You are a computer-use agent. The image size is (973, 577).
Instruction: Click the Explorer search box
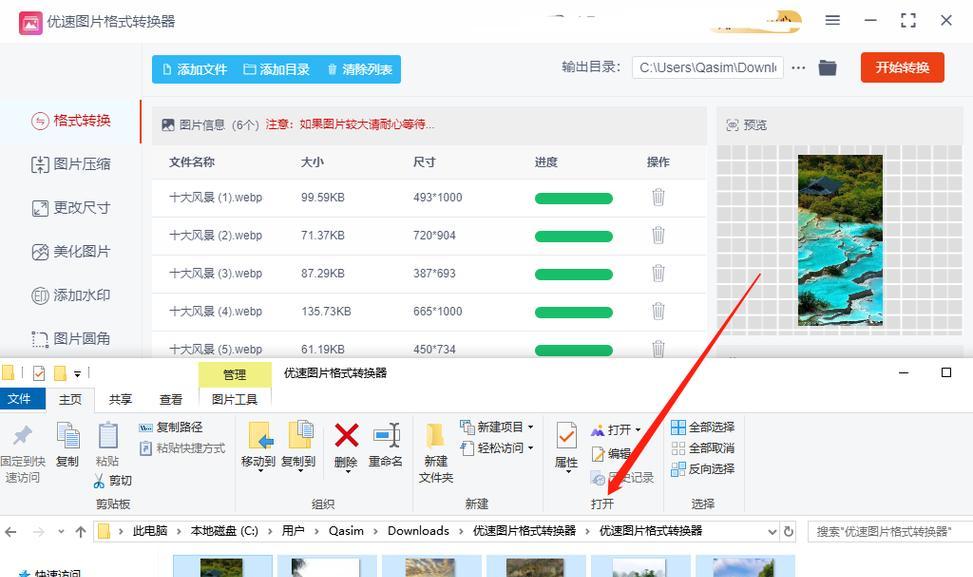889,532
